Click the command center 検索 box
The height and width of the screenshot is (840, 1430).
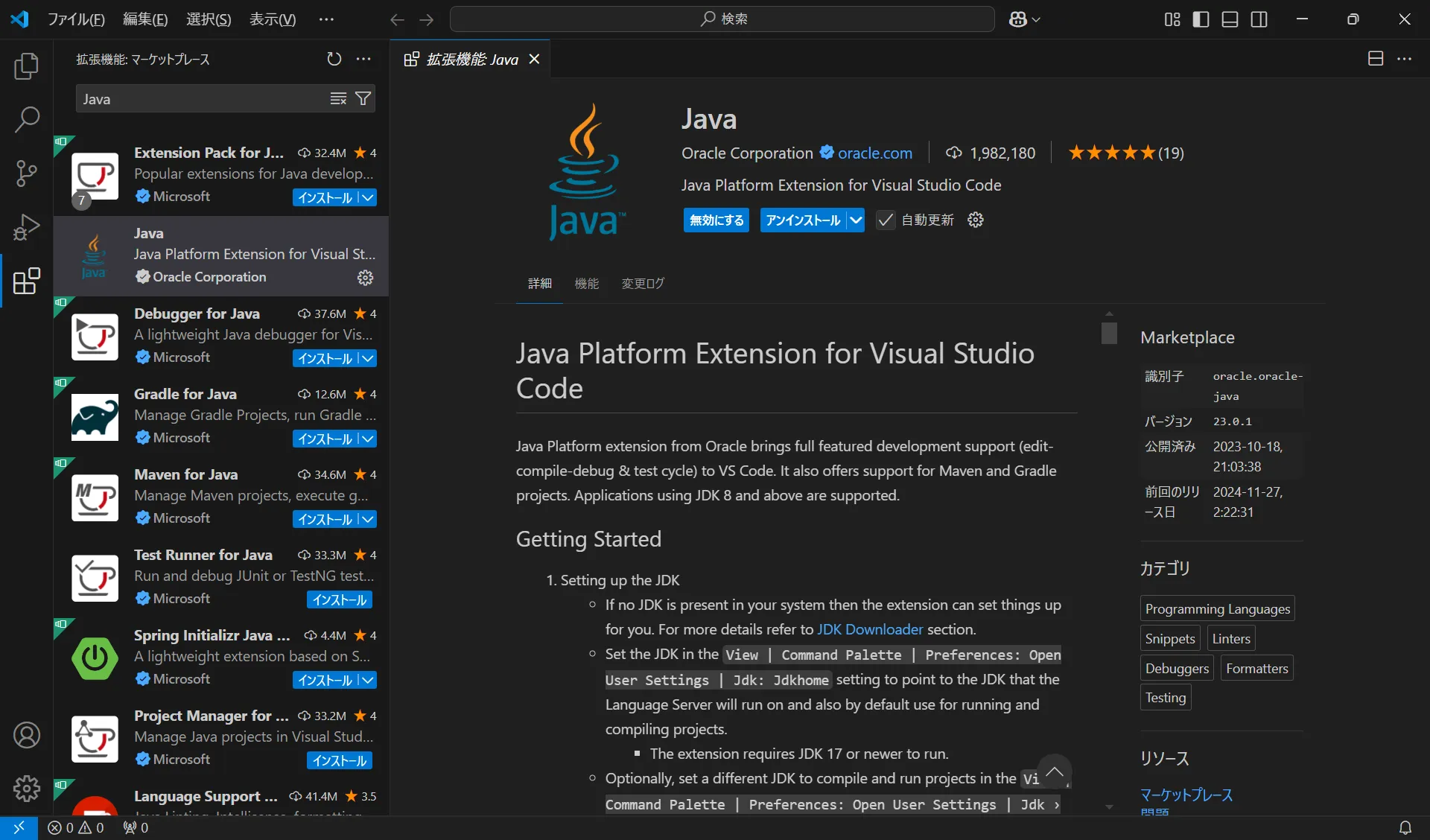[722, 19]
